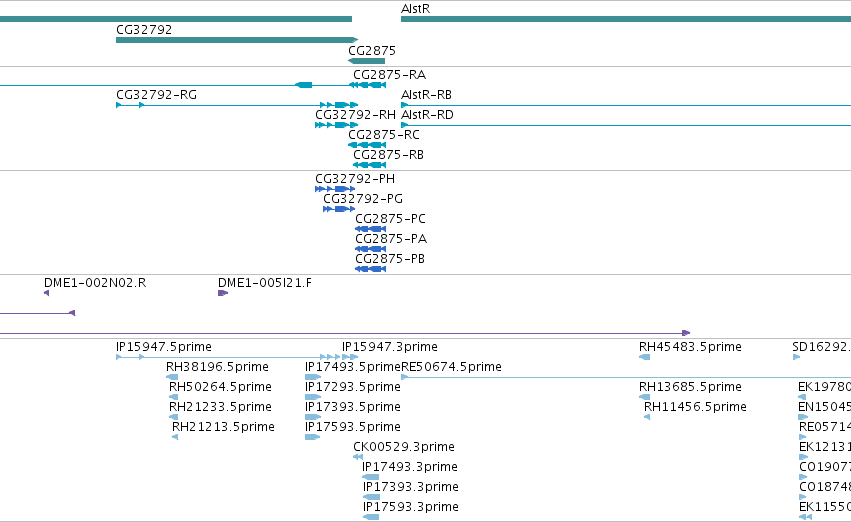
Task: Click the IP17593.3prime EST label
Action: point(411,508)
